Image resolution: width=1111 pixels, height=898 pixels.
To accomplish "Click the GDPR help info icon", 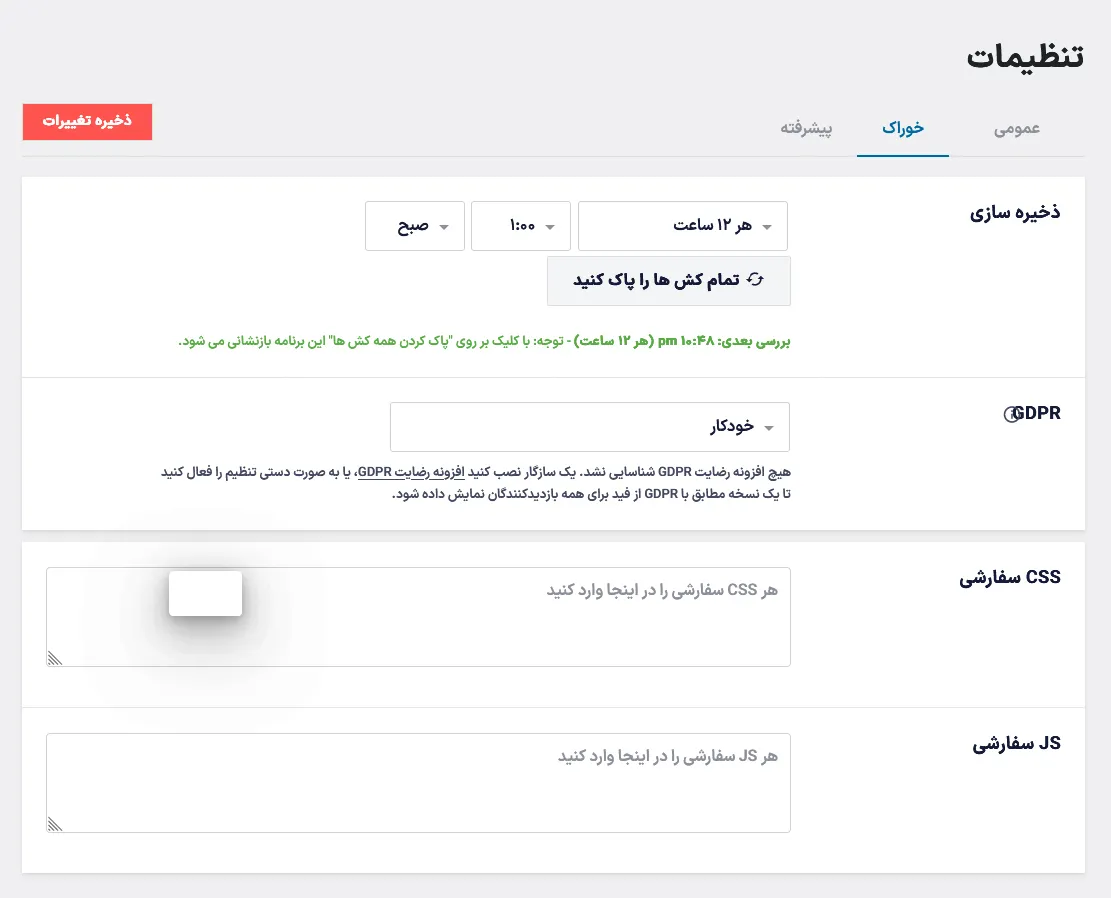I will coord(1011,415).
